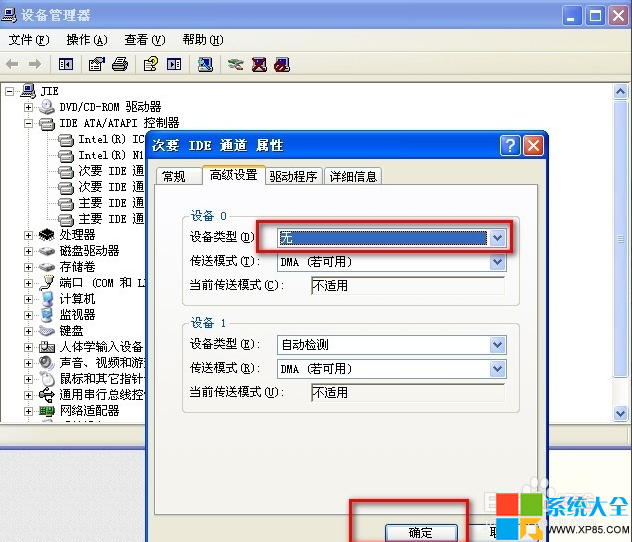Open Device 1 设备类型 dropdown
Screen dimensions: 632x542
(497, 345)
